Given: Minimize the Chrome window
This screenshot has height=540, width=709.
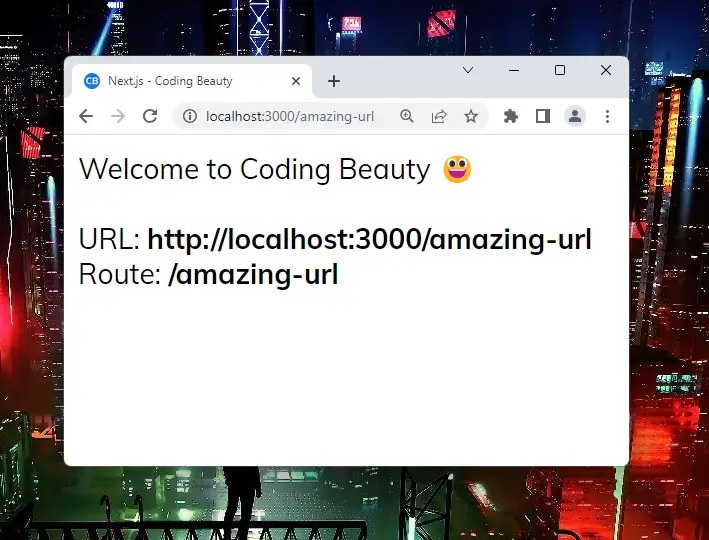Looking at the screenshot, I should [x=514, y=70].
